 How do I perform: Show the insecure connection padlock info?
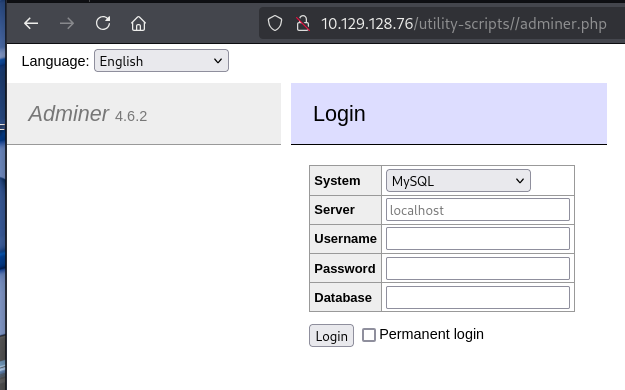303,24
